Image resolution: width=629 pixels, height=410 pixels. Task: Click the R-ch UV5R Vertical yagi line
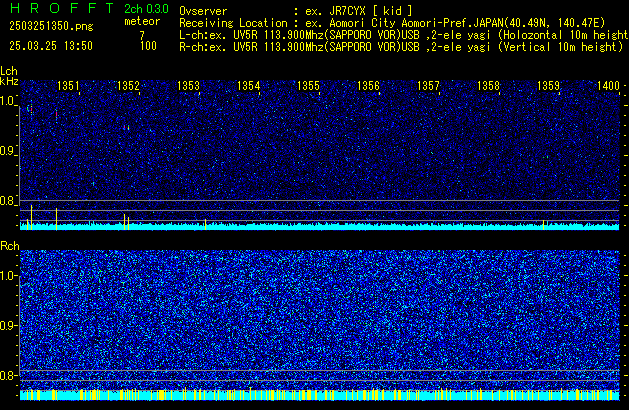pyautogui.click(x=401, y=47)
